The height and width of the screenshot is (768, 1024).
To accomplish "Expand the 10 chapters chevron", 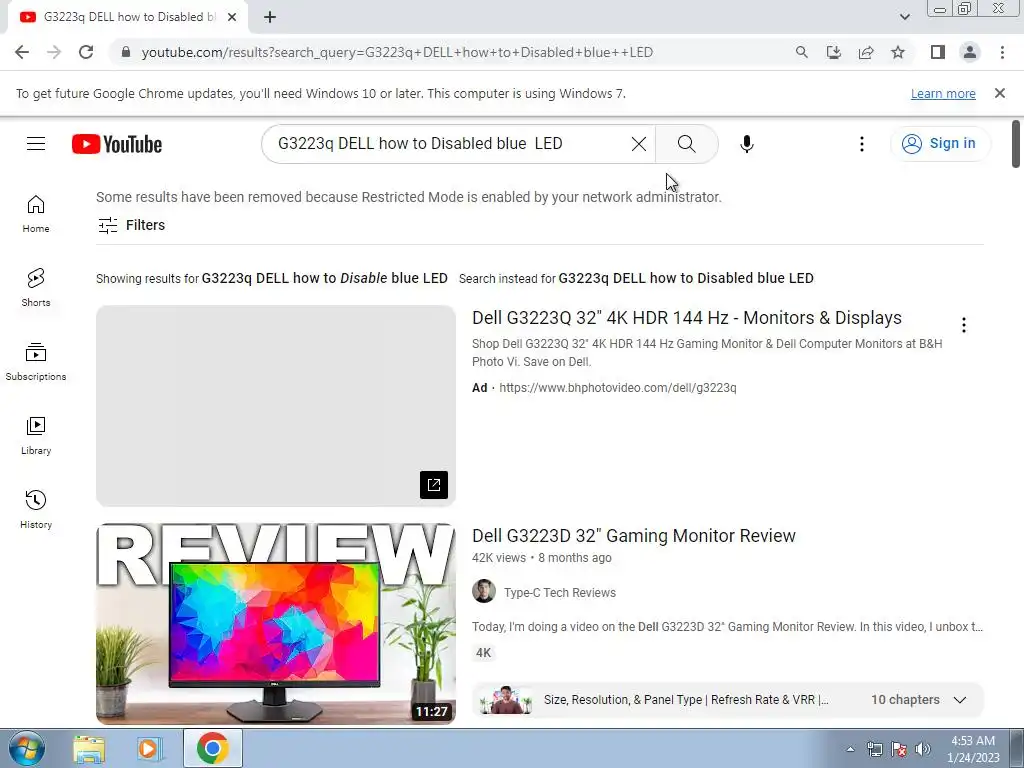I will click(959, 700).
